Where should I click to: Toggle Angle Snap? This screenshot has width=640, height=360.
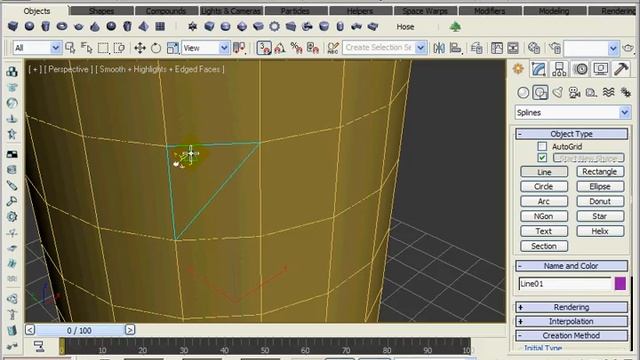coord(280,48)
